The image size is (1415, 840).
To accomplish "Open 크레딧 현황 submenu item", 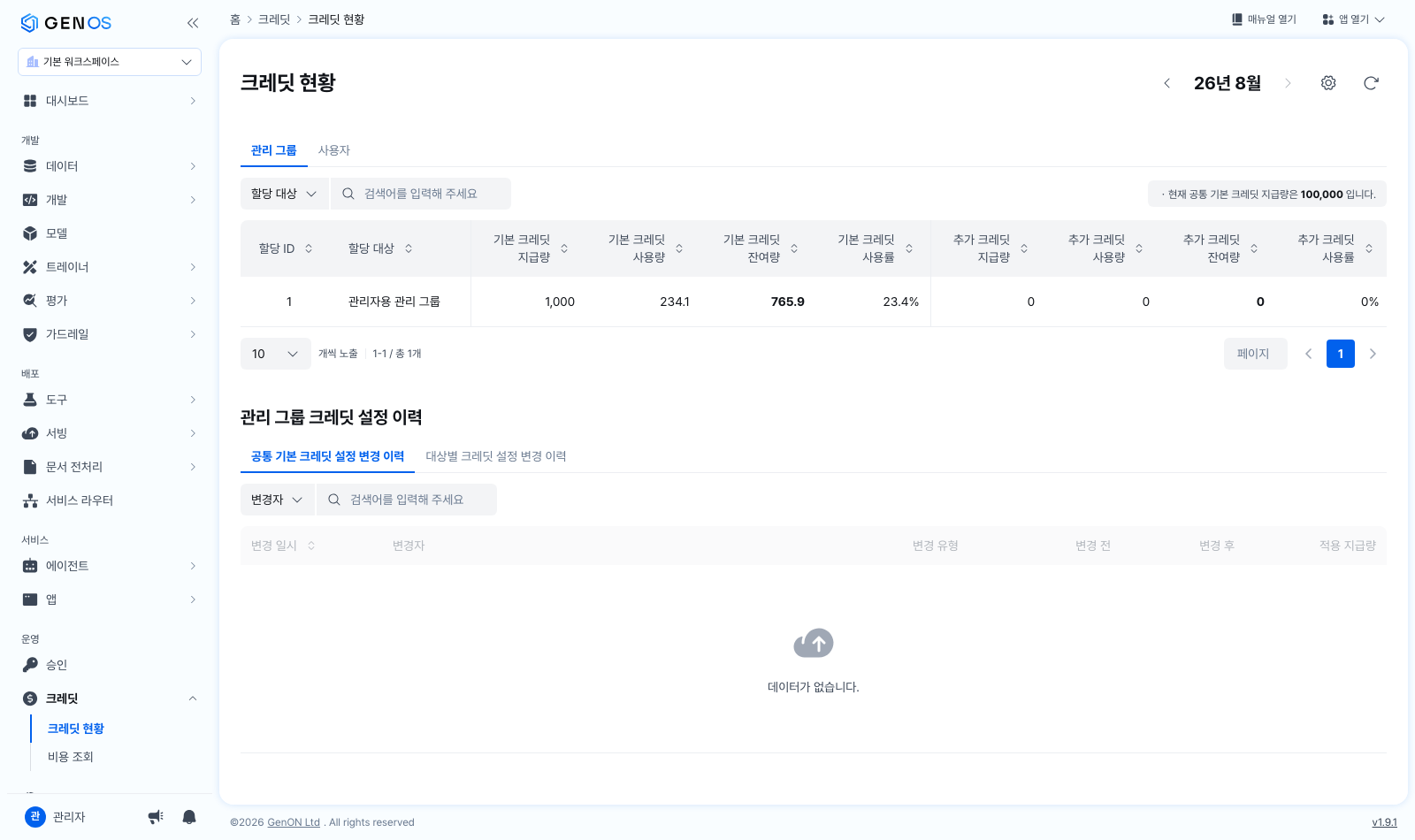I will pyautogui.click(x=76, y=729).
